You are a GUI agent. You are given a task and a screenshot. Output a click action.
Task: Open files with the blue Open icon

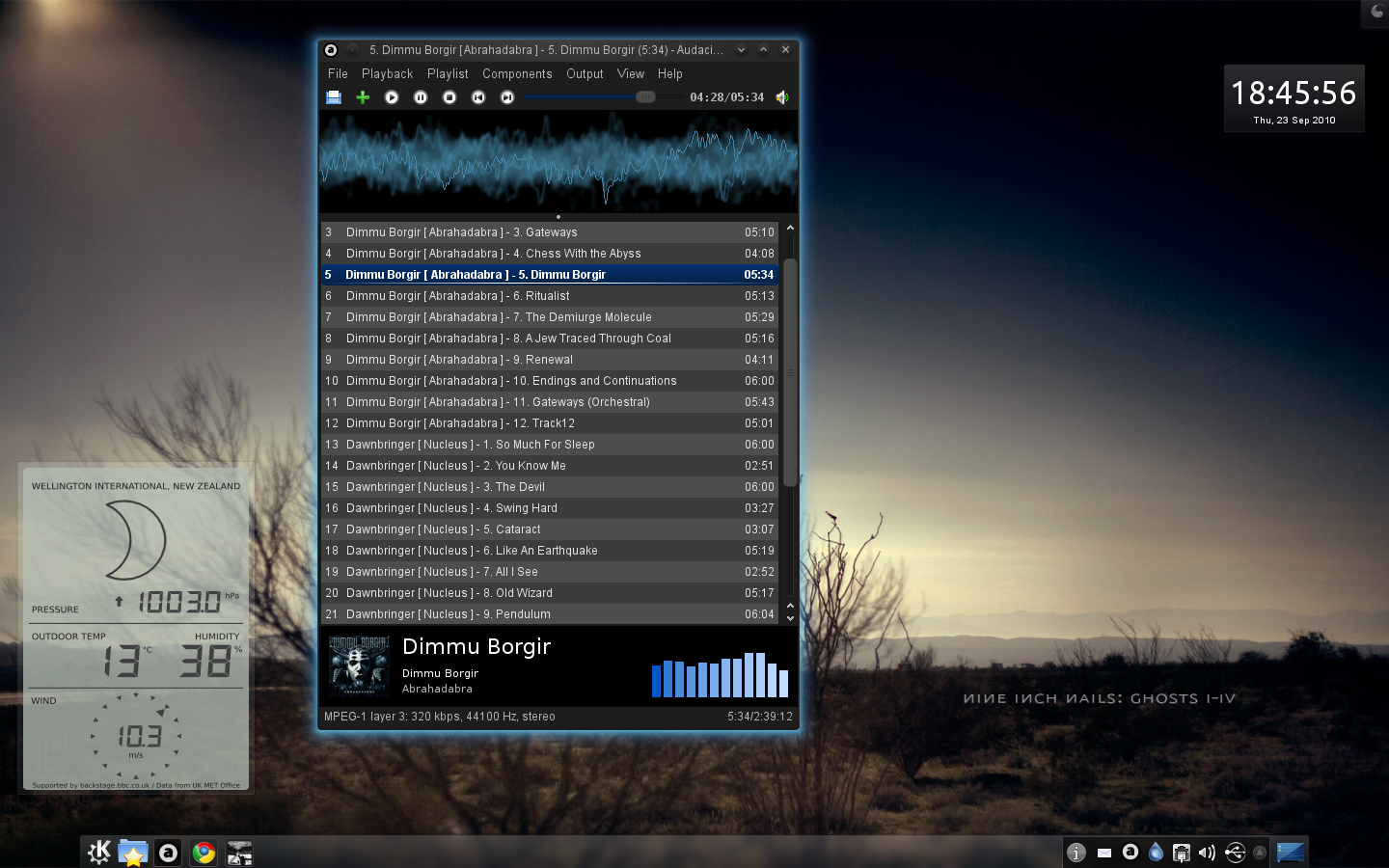334,97
